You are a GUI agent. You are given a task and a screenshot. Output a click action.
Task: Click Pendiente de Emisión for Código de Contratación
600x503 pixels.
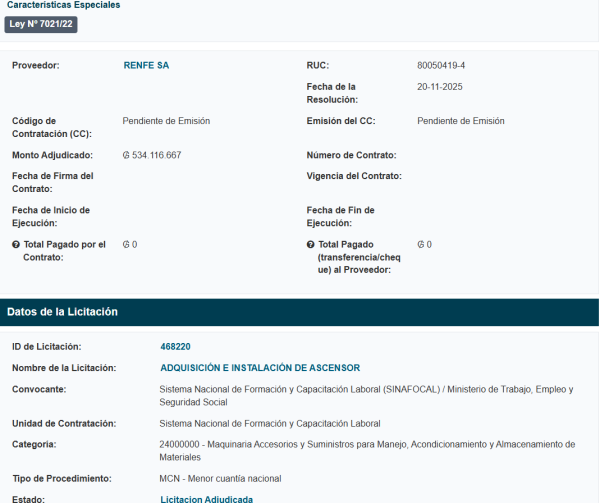166,122
